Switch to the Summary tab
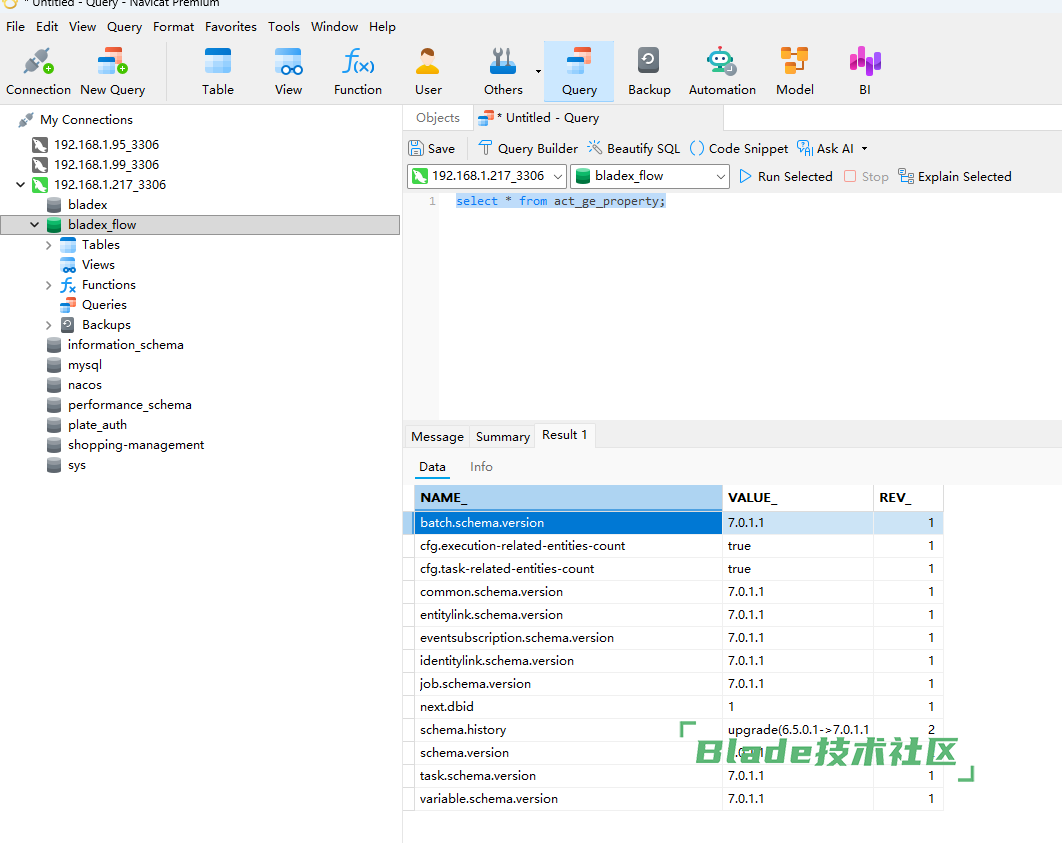Viewport: 1062px width, 843px height. [x=503, y=437]
